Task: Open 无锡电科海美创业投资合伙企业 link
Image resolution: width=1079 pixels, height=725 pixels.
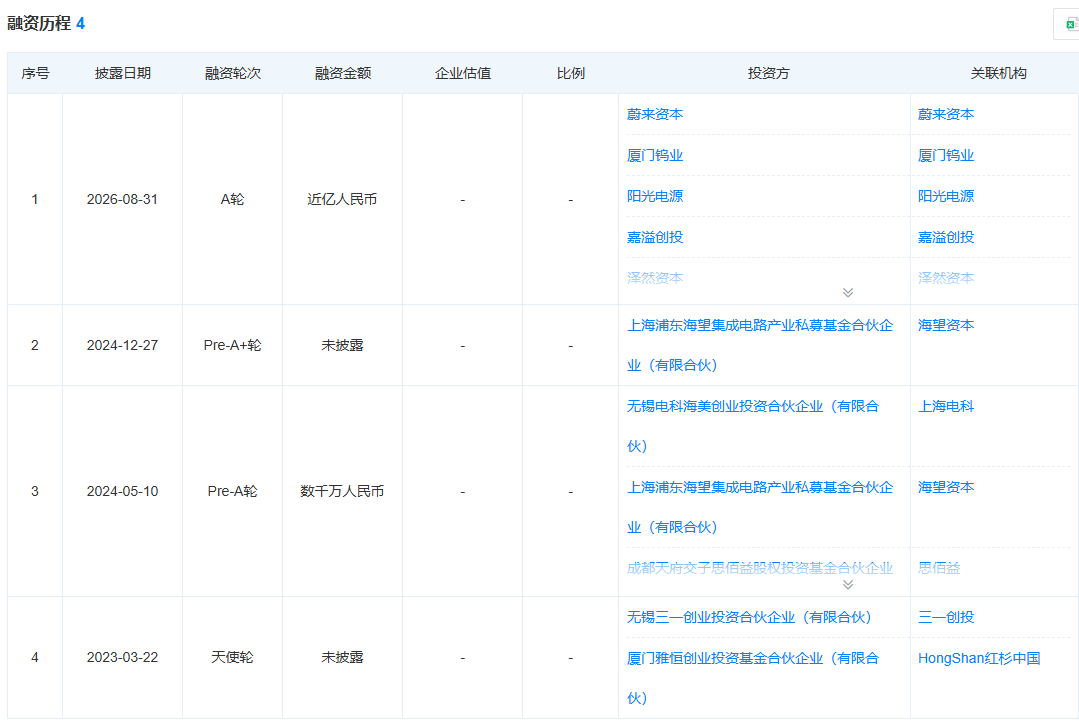Action: coord(753,426)
